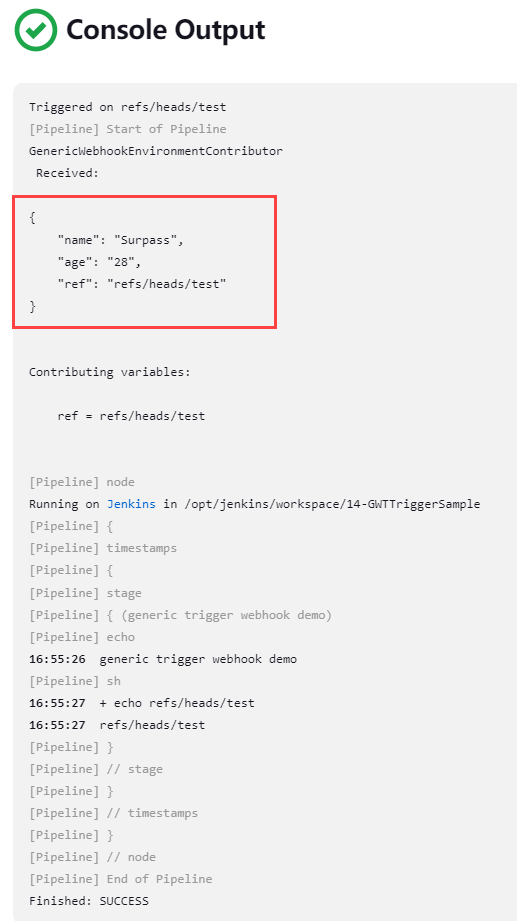Click the 'Triggered on refs/heads/test' line

(127, 107)
